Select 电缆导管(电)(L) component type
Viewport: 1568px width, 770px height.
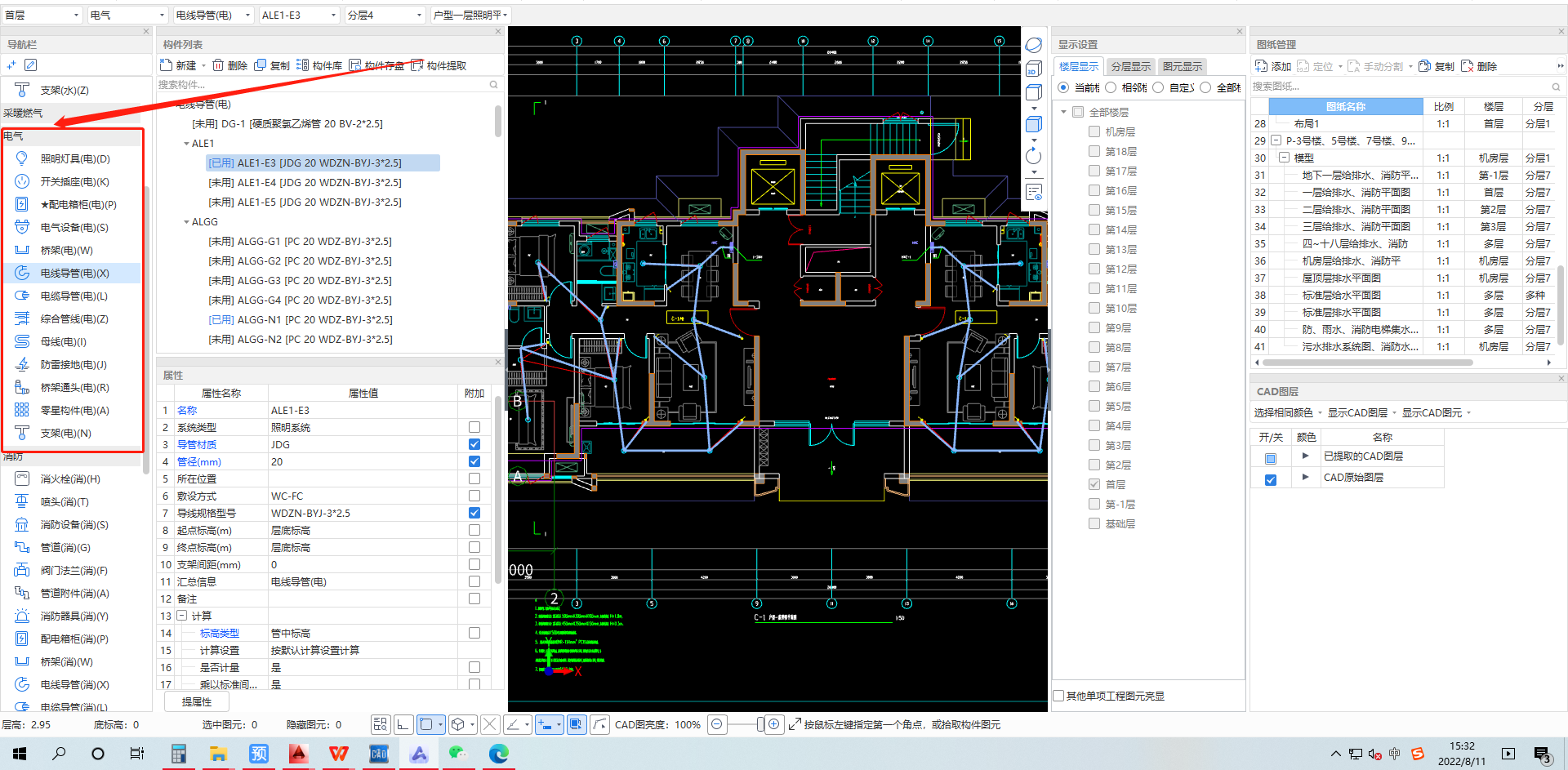click(x=75, y=296)
